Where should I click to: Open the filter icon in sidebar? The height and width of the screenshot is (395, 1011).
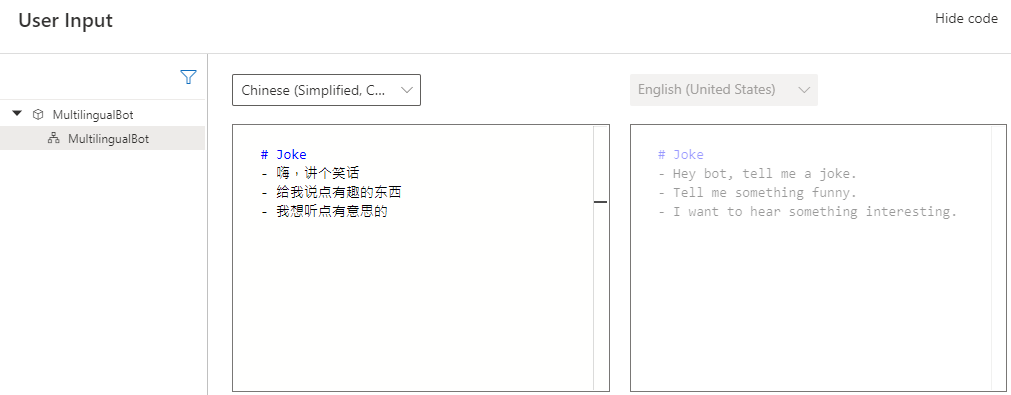coord(188,77)
